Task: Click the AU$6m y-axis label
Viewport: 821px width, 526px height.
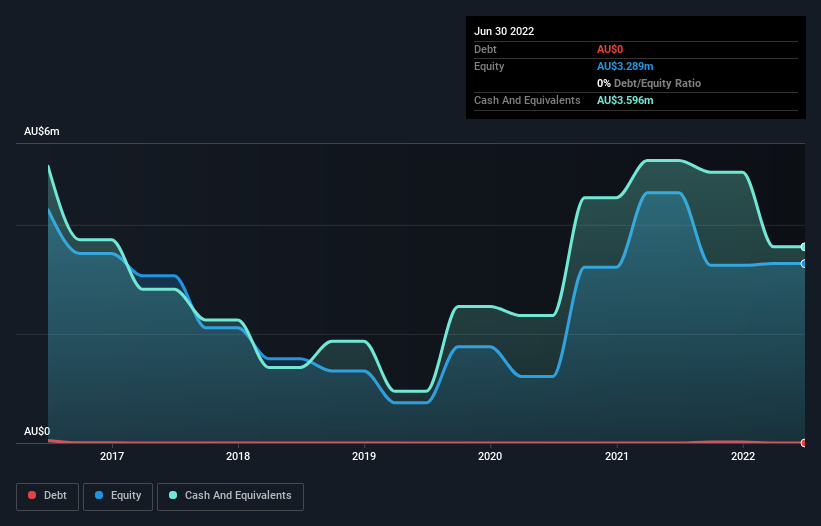Action: pyautogui.click(x=42, y=131)
